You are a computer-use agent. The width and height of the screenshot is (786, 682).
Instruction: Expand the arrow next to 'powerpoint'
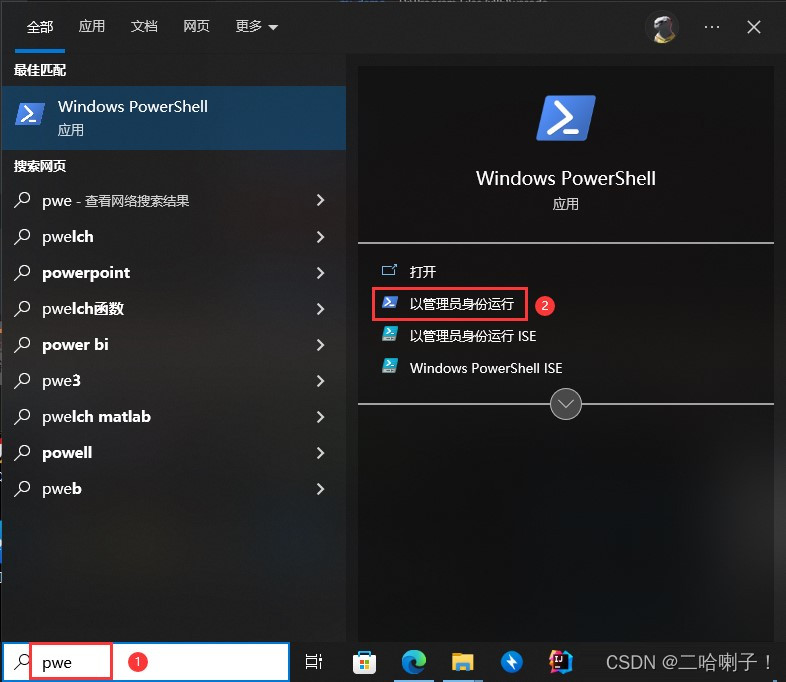tap(321, 273)
